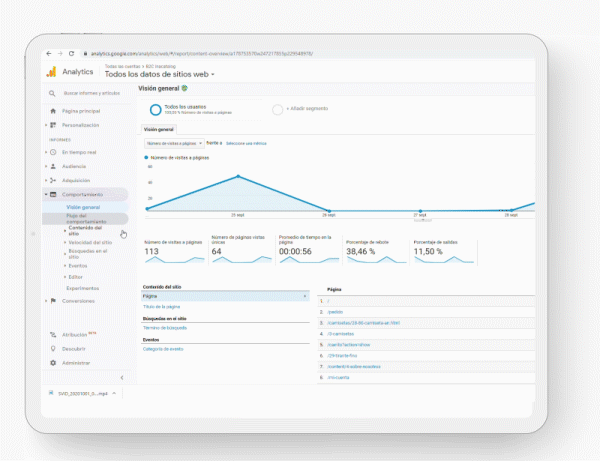Click the Número de visitas a páginas 113 metric

click(x=174, y=251)
